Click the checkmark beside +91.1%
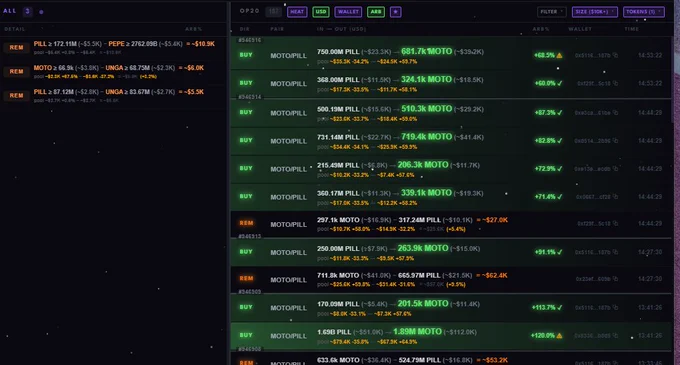This screenshot has width=680, height=365. tap(560, 252)
